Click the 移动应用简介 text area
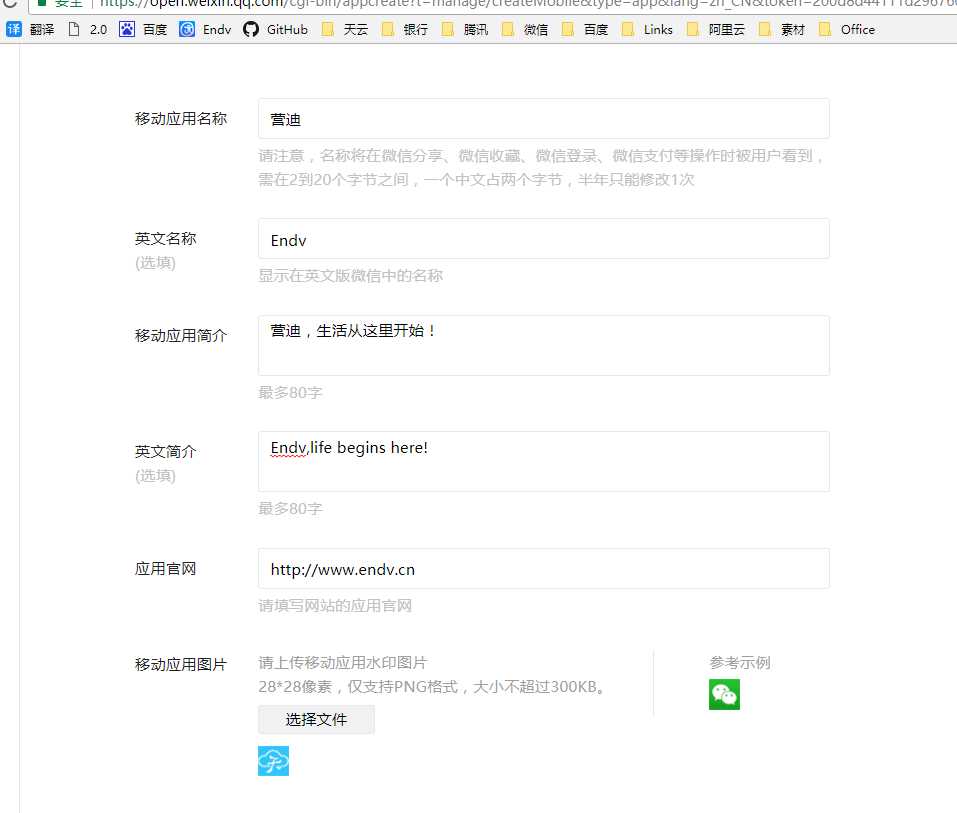This screenshot has height=813, width=957. [x=544, y=345]
